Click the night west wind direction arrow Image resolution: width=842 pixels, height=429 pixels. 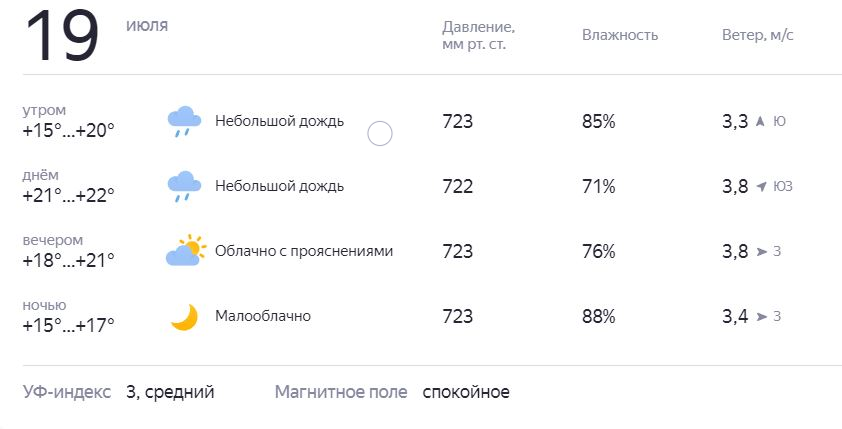tap(761, 317)
